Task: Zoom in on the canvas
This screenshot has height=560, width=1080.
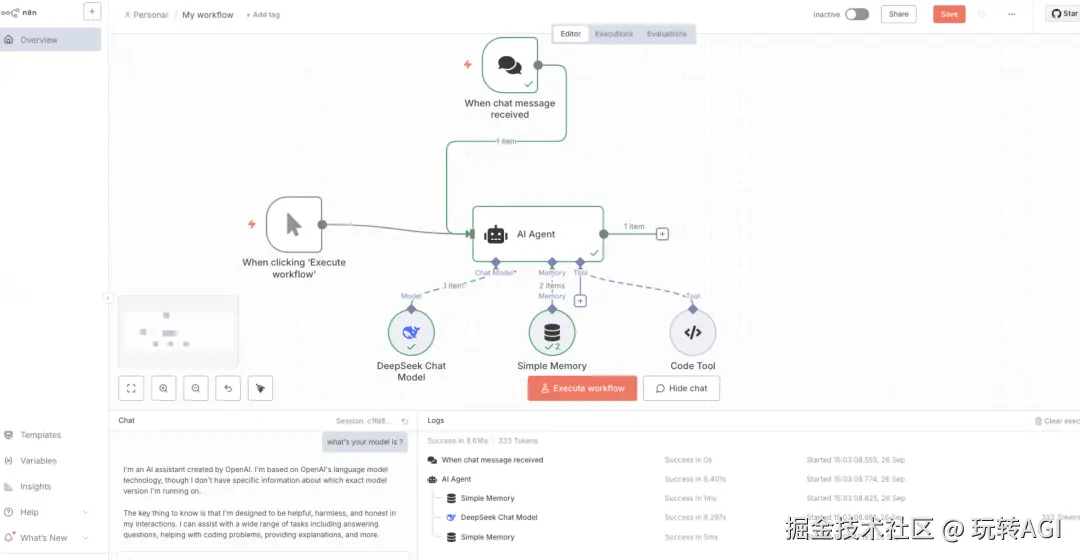Action: pos(163,388)
